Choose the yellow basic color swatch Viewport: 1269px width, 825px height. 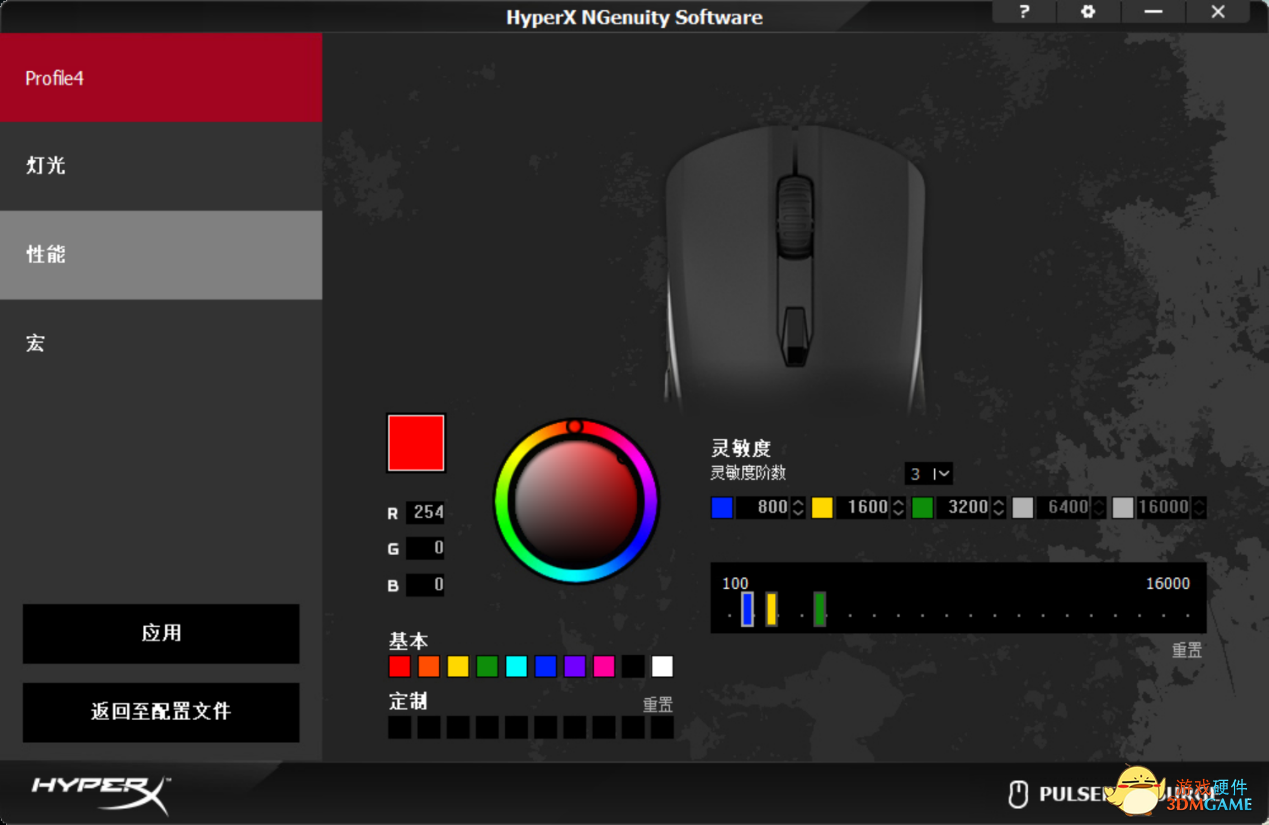tap(458, 666)
